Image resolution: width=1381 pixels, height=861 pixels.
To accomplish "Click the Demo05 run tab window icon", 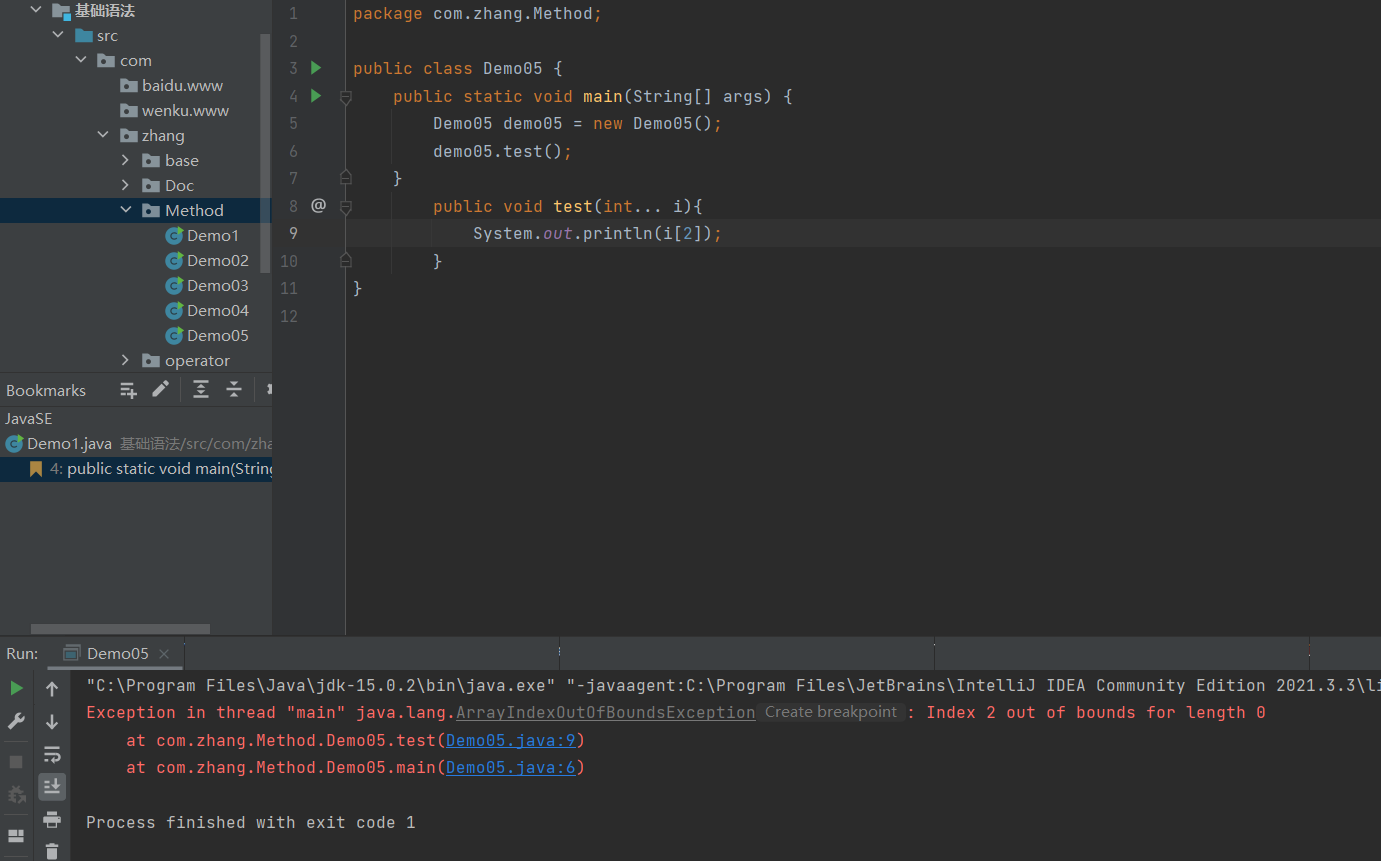I will coord(72,653).
